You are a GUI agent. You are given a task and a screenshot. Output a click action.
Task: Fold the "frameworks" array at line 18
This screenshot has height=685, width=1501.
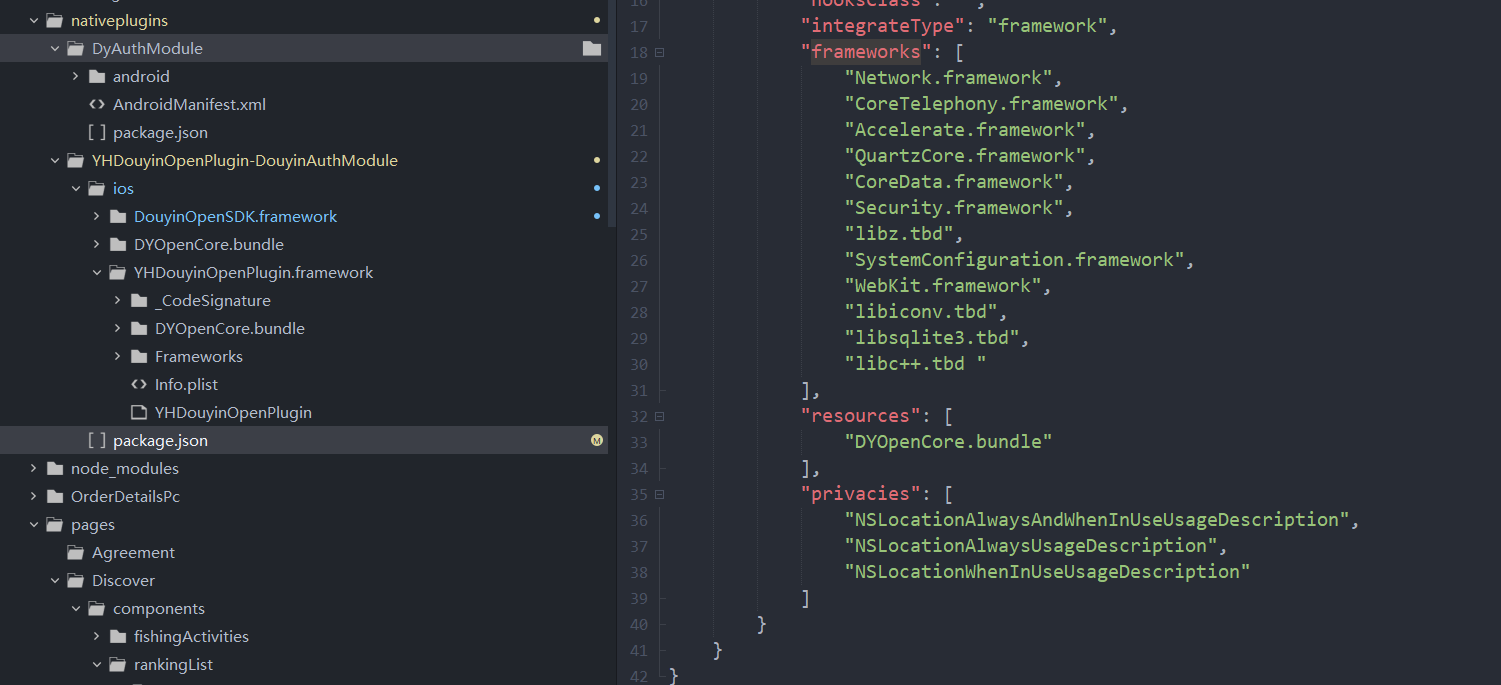coord(659,52)
